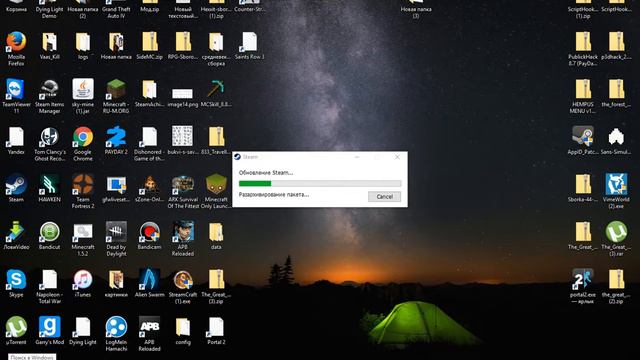The height and width of the screenshot is (360, 640).
Task: Select the PublickHack 8.7 folder
Action: point(582,42)
